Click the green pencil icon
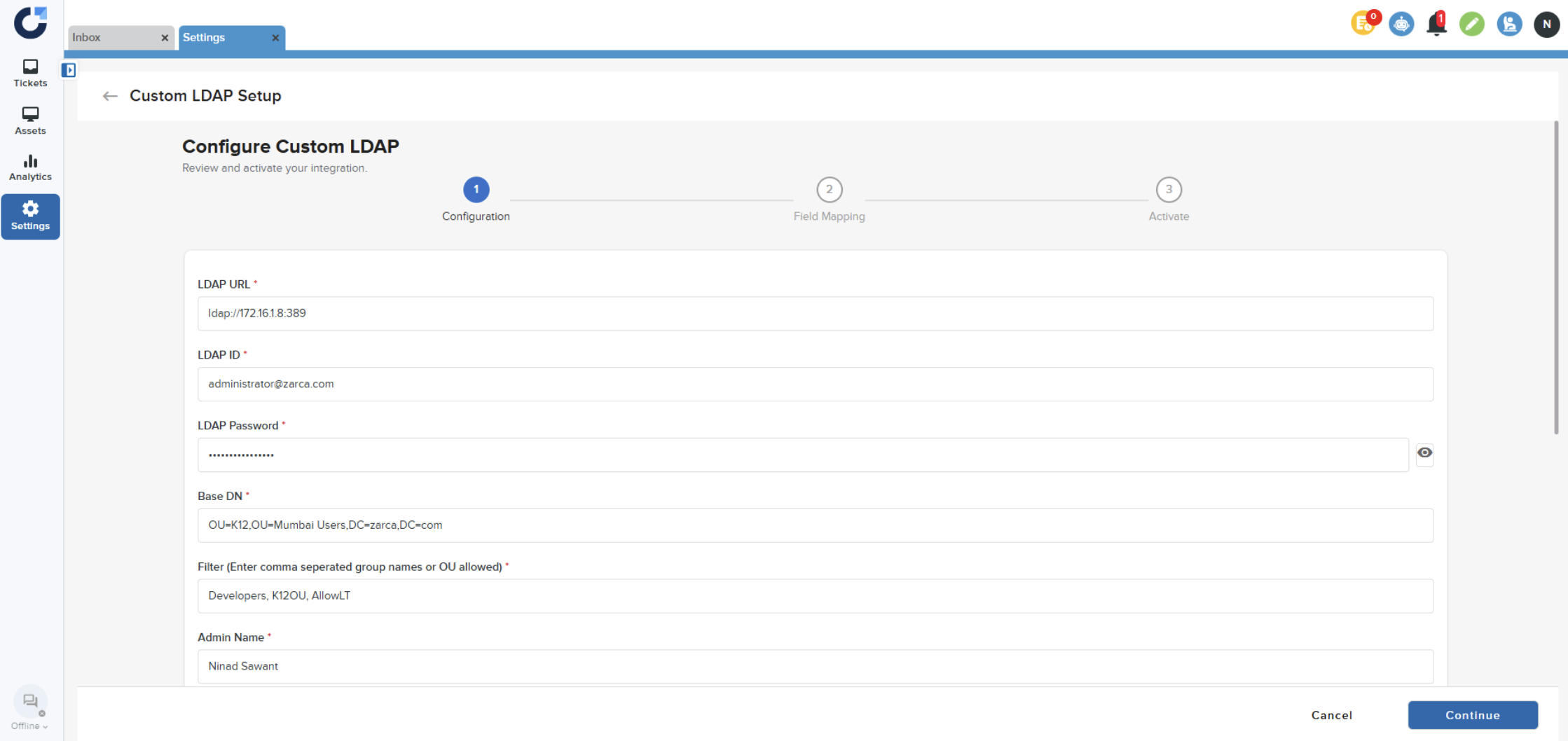Screen dimensions: 1568x741 [1472, 25]
